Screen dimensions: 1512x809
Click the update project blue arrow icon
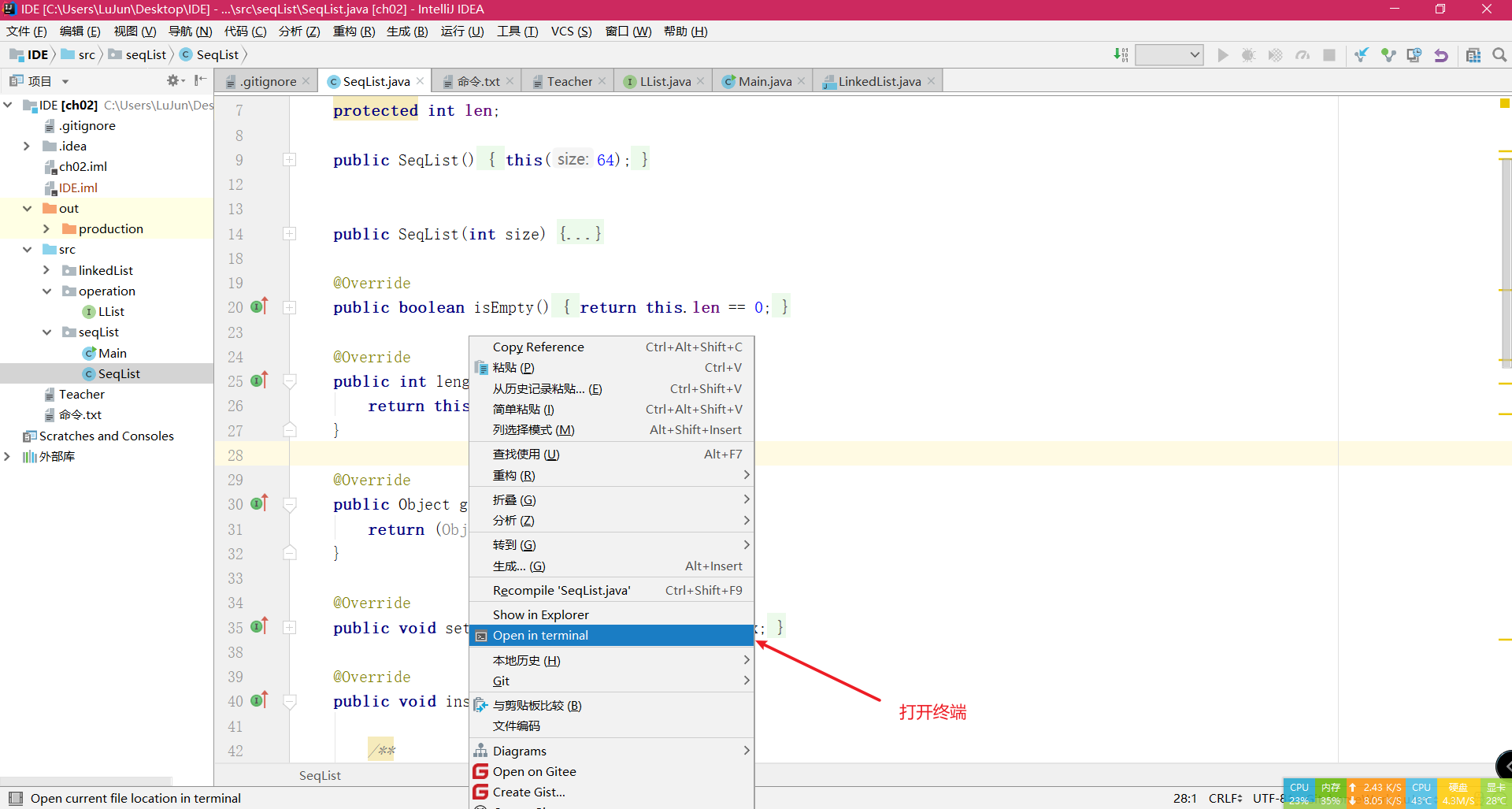1362,54
